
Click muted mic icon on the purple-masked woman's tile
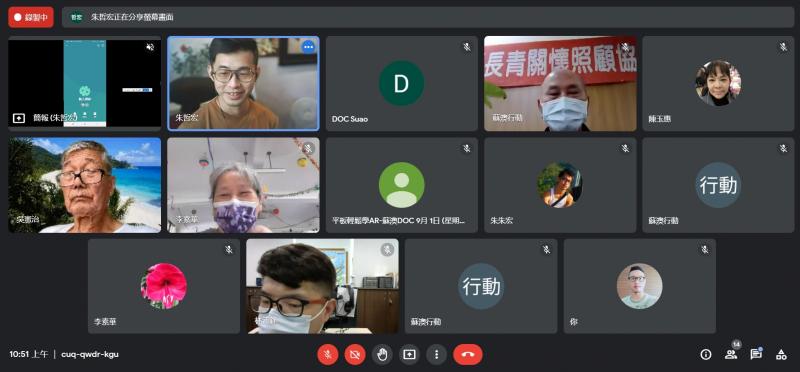pyautogui.click(x=308, y=148)
